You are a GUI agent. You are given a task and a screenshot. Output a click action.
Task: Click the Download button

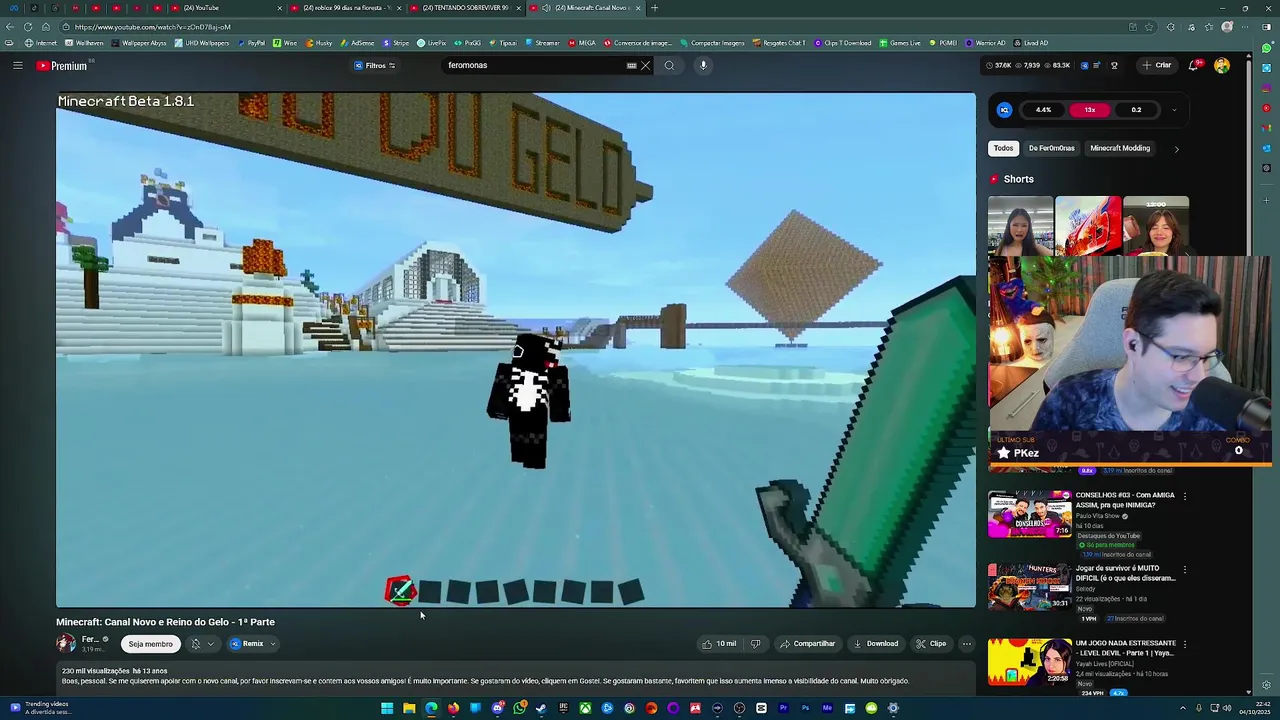click(876, 644)
